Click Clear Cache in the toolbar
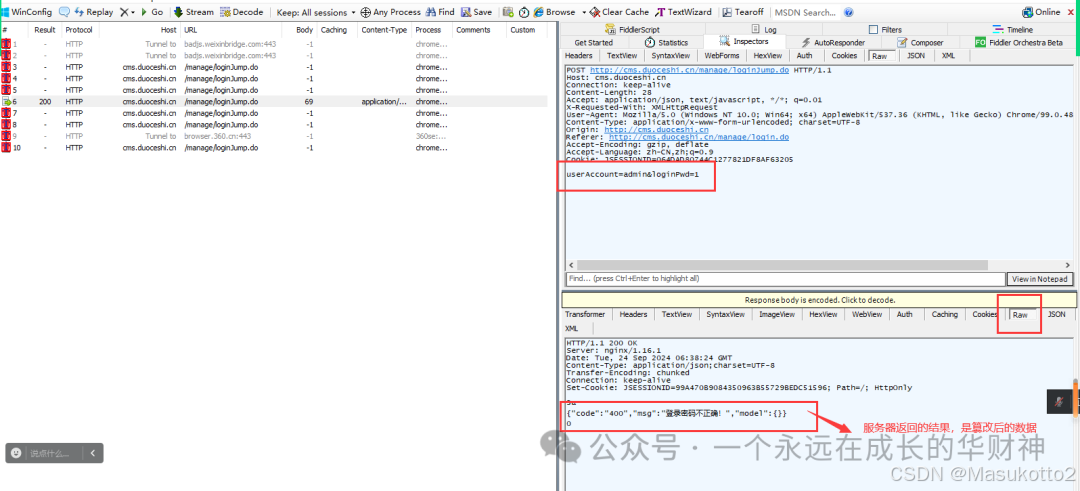1080x491 pixels. point(619,12)
